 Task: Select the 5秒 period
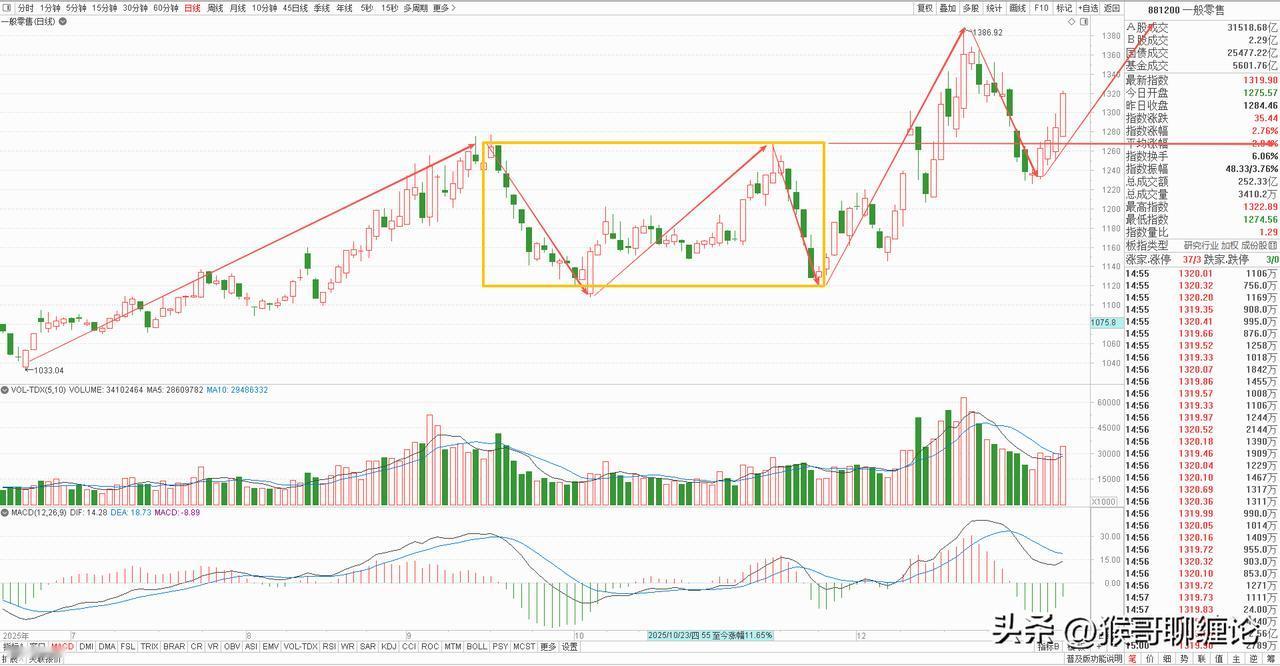click(x=367, y=8)
